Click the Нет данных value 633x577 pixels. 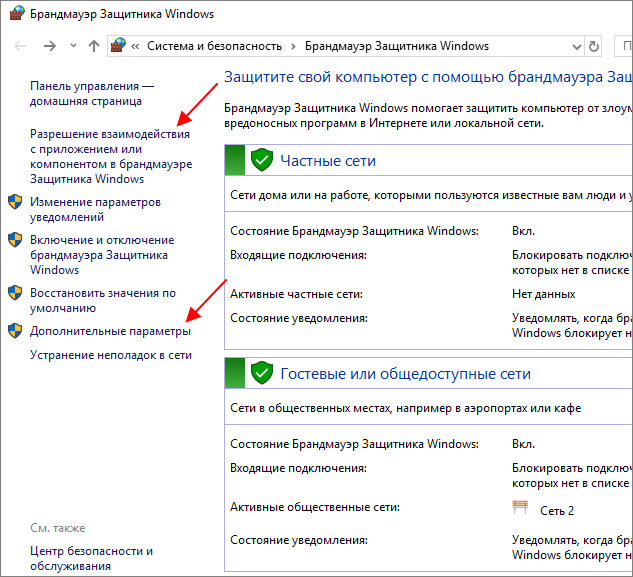click(543, 294)
